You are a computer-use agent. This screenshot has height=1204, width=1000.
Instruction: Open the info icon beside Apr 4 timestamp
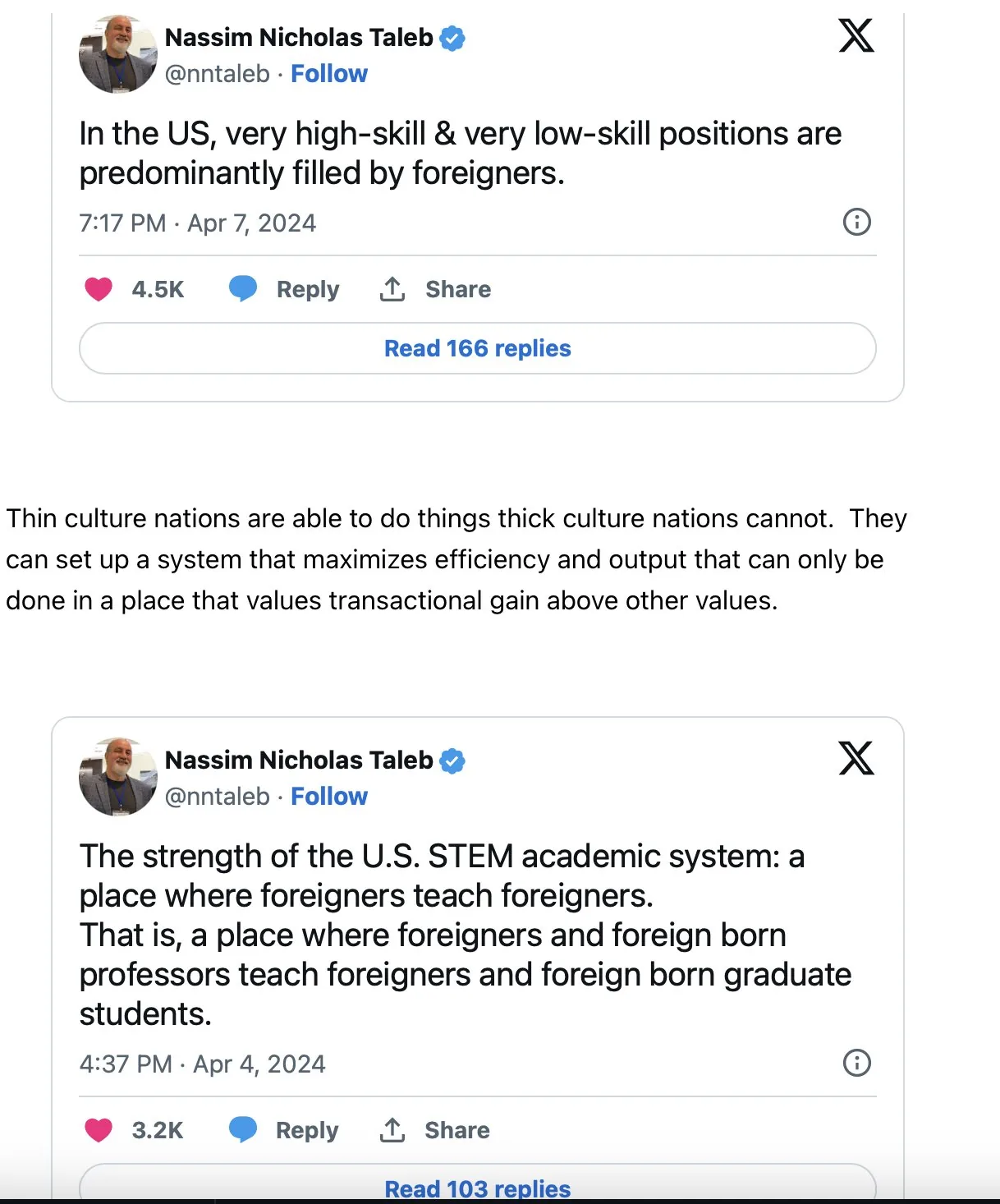(856, 1063)
